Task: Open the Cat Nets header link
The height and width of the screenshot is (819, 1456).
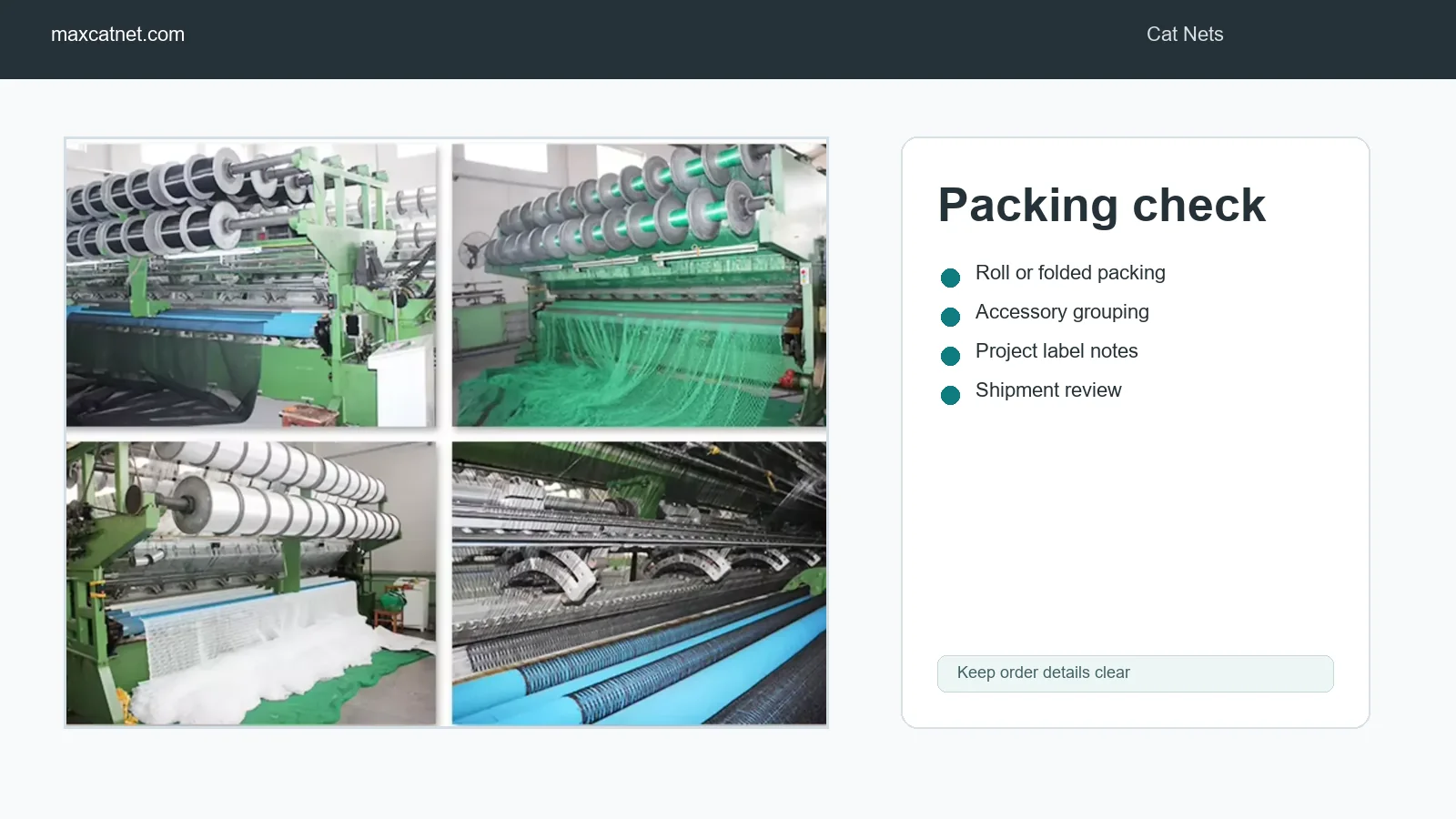Action: pyautogui.click(x=1185, y=35)
